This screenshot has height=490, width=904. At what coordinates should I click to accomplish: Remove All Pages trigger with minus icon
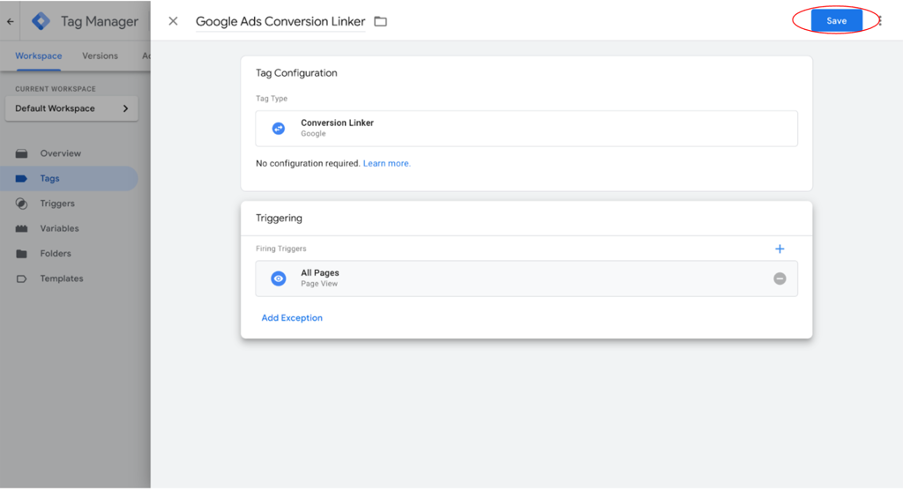coord(780,278)
